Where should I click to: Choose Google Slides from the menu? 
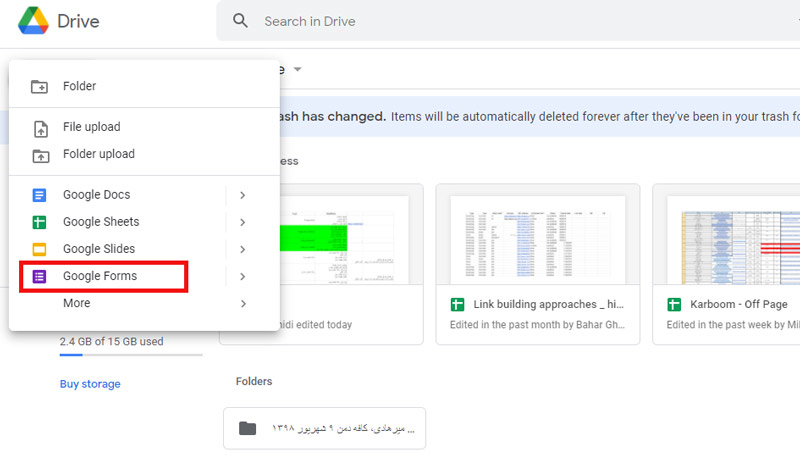pos(99,249)
